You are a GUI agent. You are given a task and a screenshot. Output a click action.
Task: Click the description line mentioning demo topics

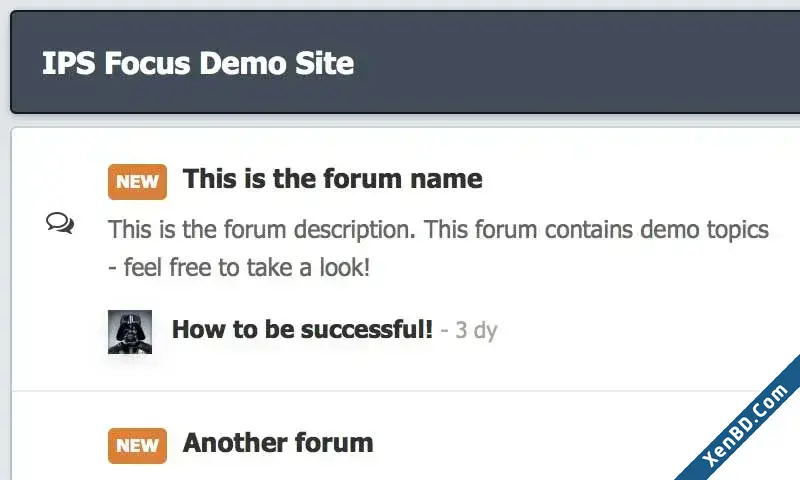pos(438,230)
